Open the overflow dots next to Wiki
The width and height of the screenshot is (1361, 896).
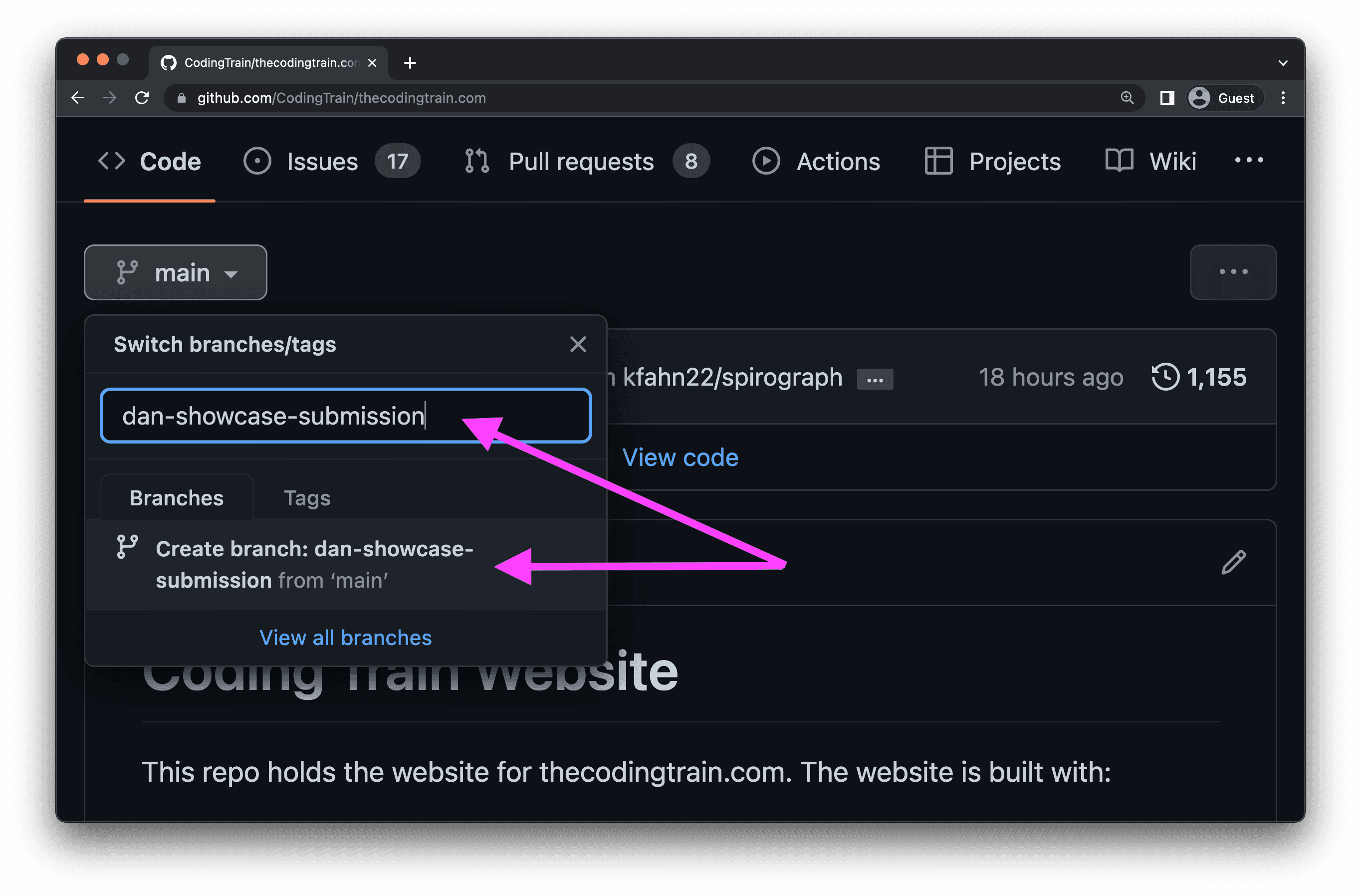pos(1249,161)
